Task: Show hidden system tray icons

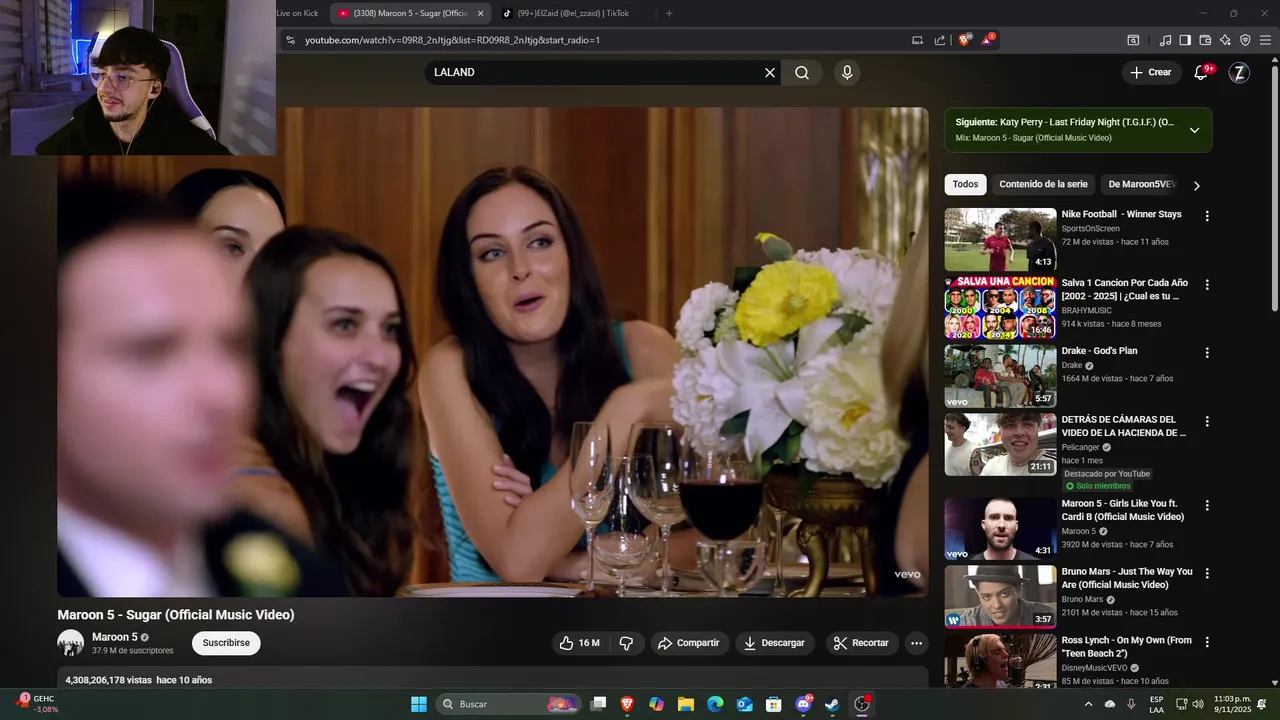Action: pyautogui.click(x=1088, y=704)
